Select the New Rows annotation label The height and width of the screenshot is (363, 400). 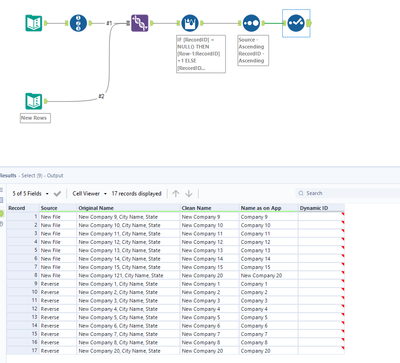click(35, 118)
